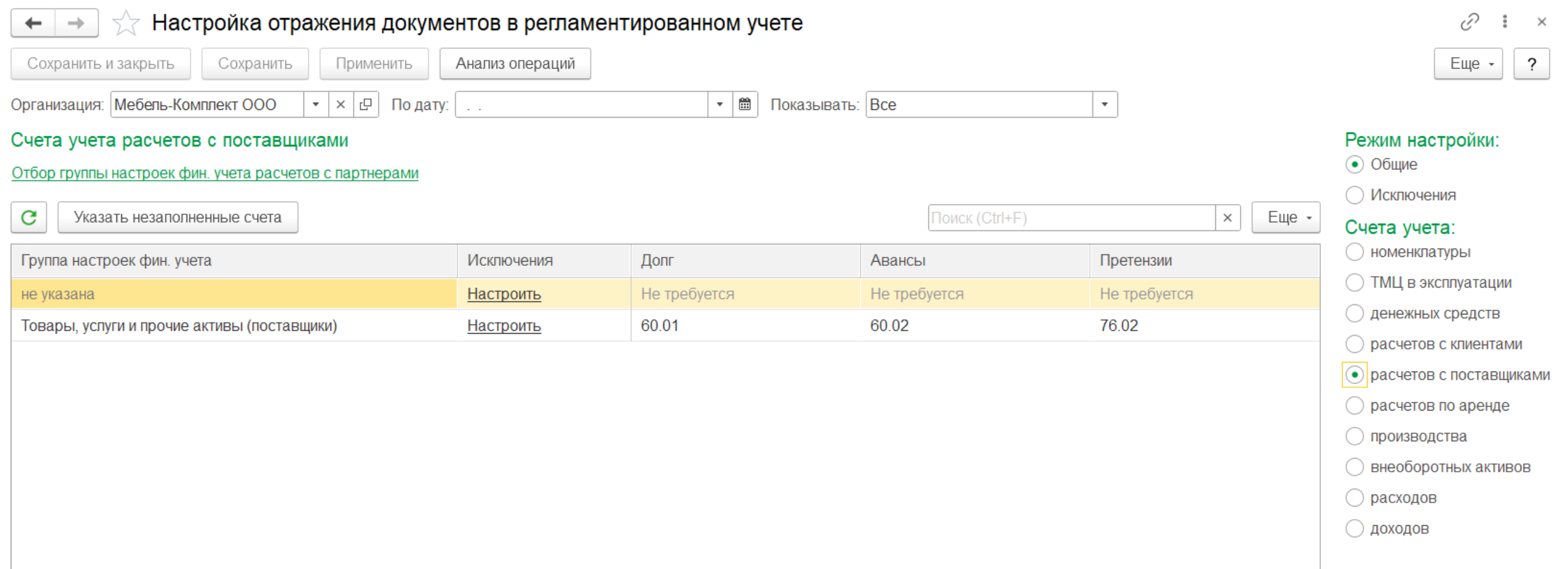This screenshot has height=569, width=1568.
Task: Click the back navigation arrow
Action: 34,23
